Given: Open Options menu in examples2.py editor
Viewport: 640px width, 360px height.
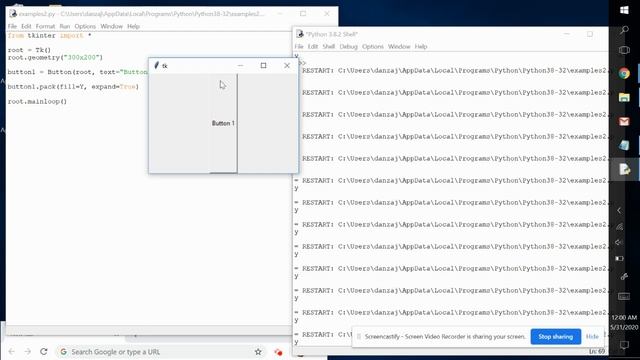Looking at the screenshot, I should (x=85, y=26).
